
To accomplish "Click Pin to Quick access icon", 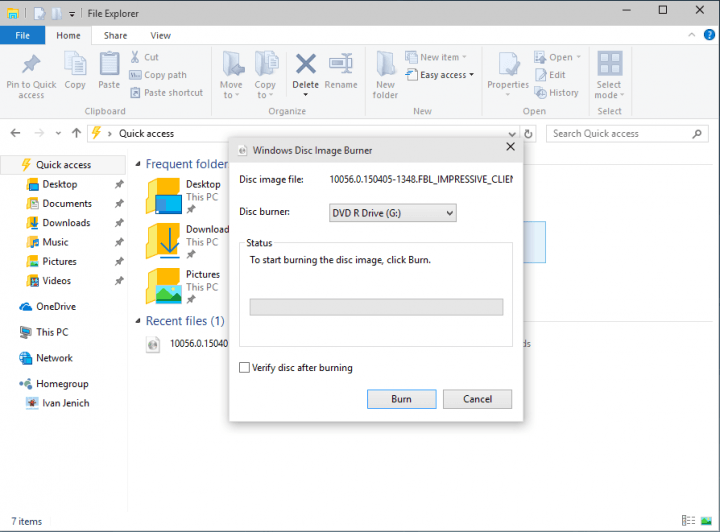I will pyautogui.click(x=31, y=64).
